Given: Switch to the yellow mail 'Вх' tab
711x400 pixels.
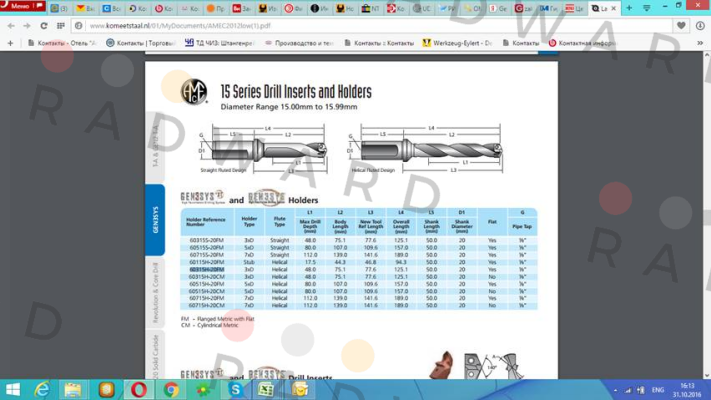Looking at the screenshot, I should click(86, 8).
